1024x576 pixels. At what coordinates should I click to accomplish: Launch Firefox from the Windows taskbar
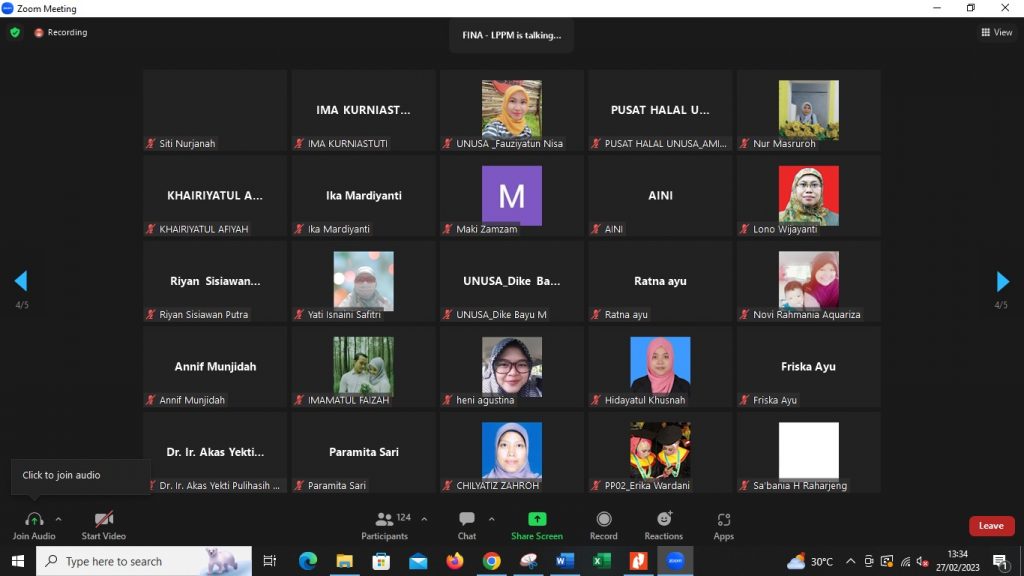[x=455, y=561]
